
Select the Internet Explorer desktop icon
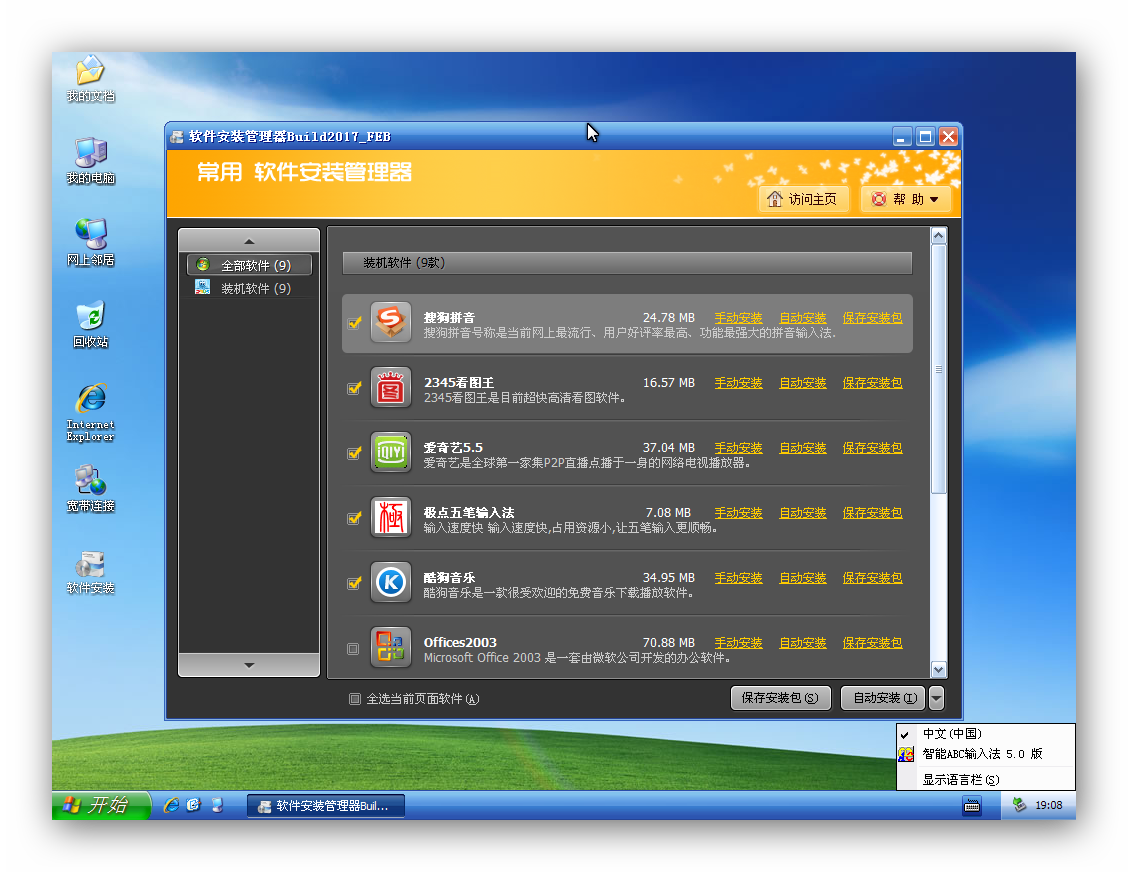[x=91, y=412]
